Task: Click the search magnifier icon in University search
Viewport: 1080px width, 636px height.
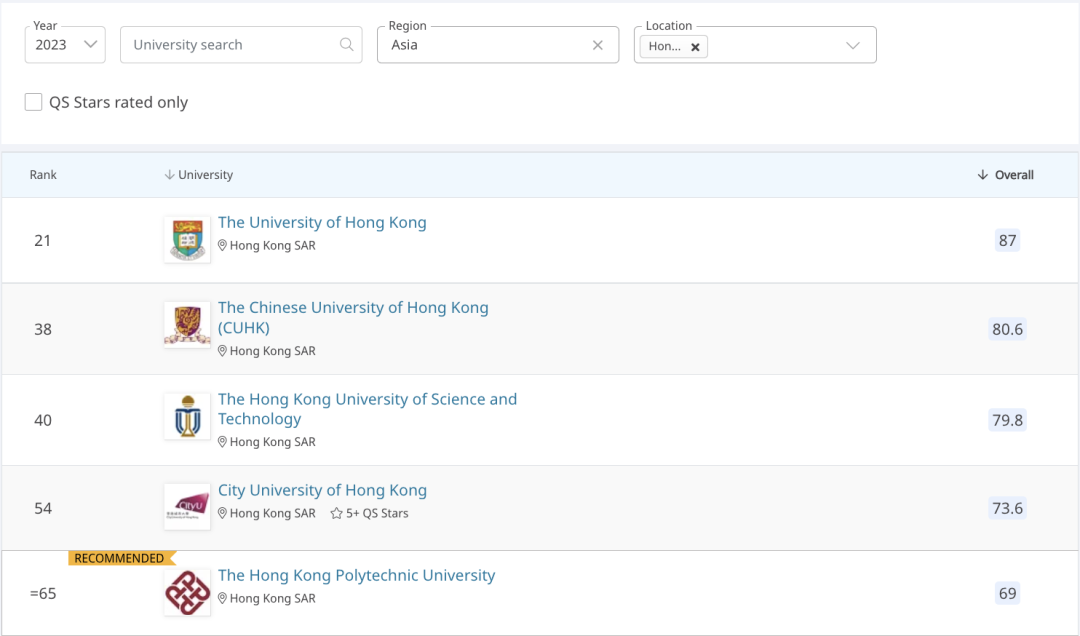Action: tap(346, 44)
